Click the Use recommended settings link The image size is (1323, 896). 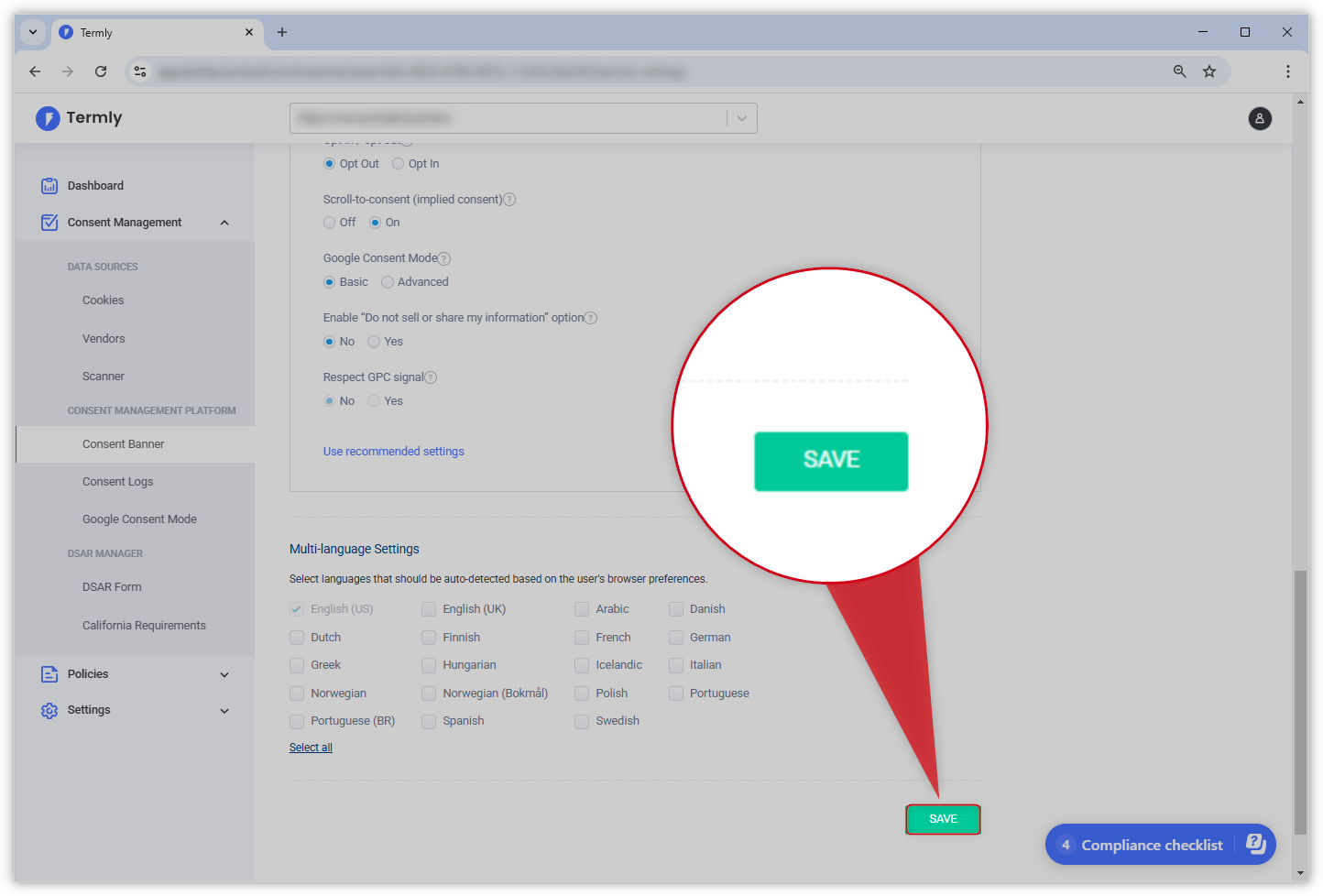coord(394,452)
